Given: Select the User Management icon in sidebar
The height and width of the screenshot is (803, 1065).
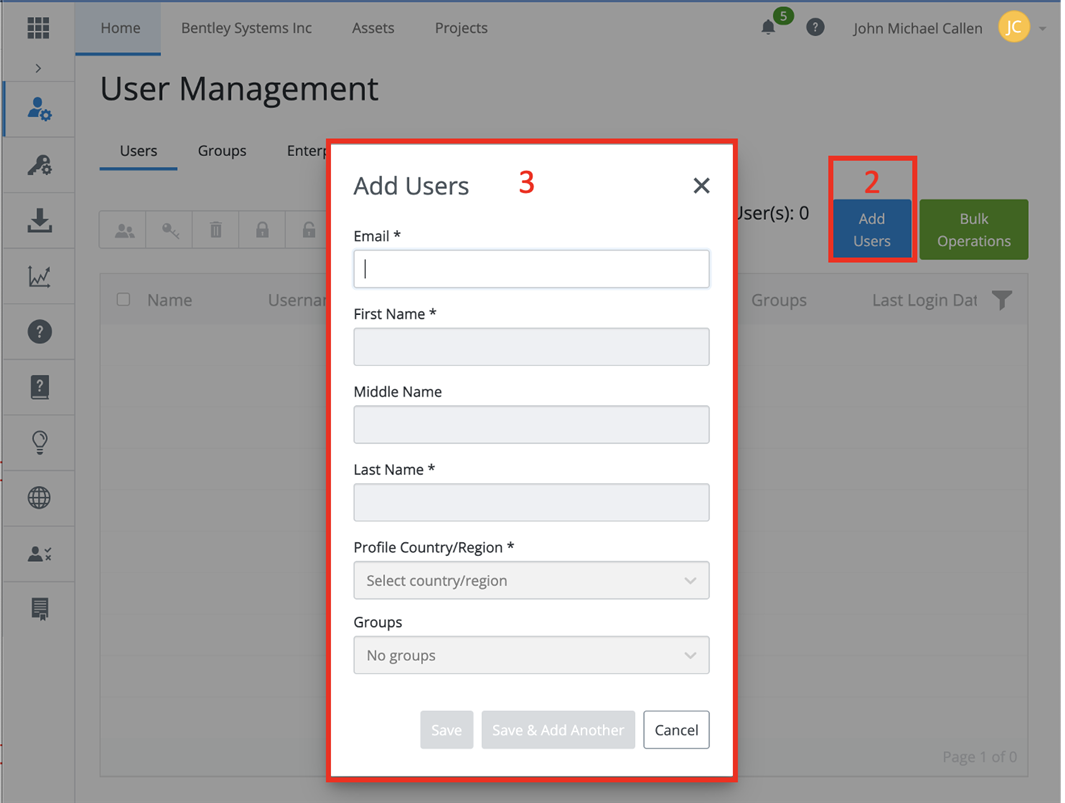Looking at the screenshot, I should 38,108.
